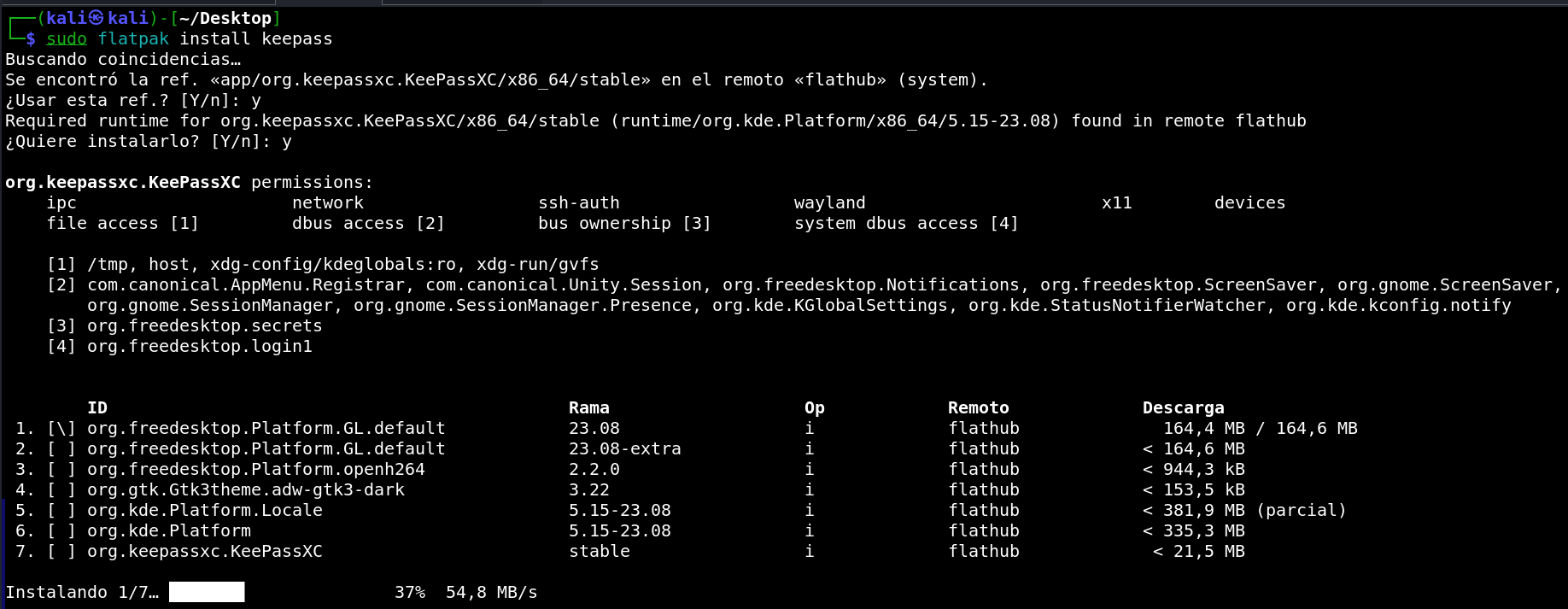Click the 'wayland' permission entry
The width and height of the screenshot is (1568, 609).
[x=830, y=202]
